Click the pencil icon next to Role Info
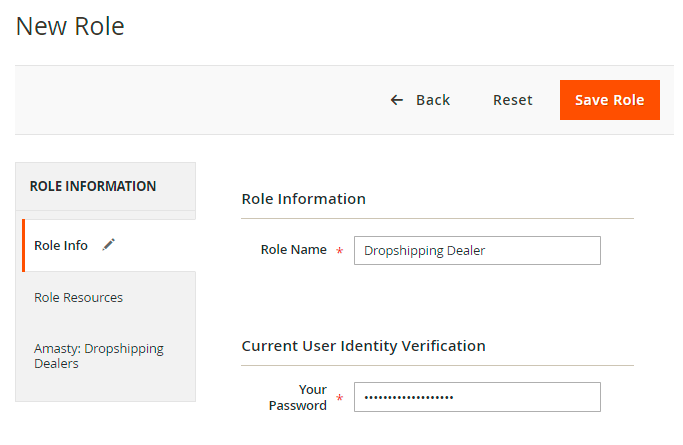Screen dimensions: 683x445 tap(109, 245)
